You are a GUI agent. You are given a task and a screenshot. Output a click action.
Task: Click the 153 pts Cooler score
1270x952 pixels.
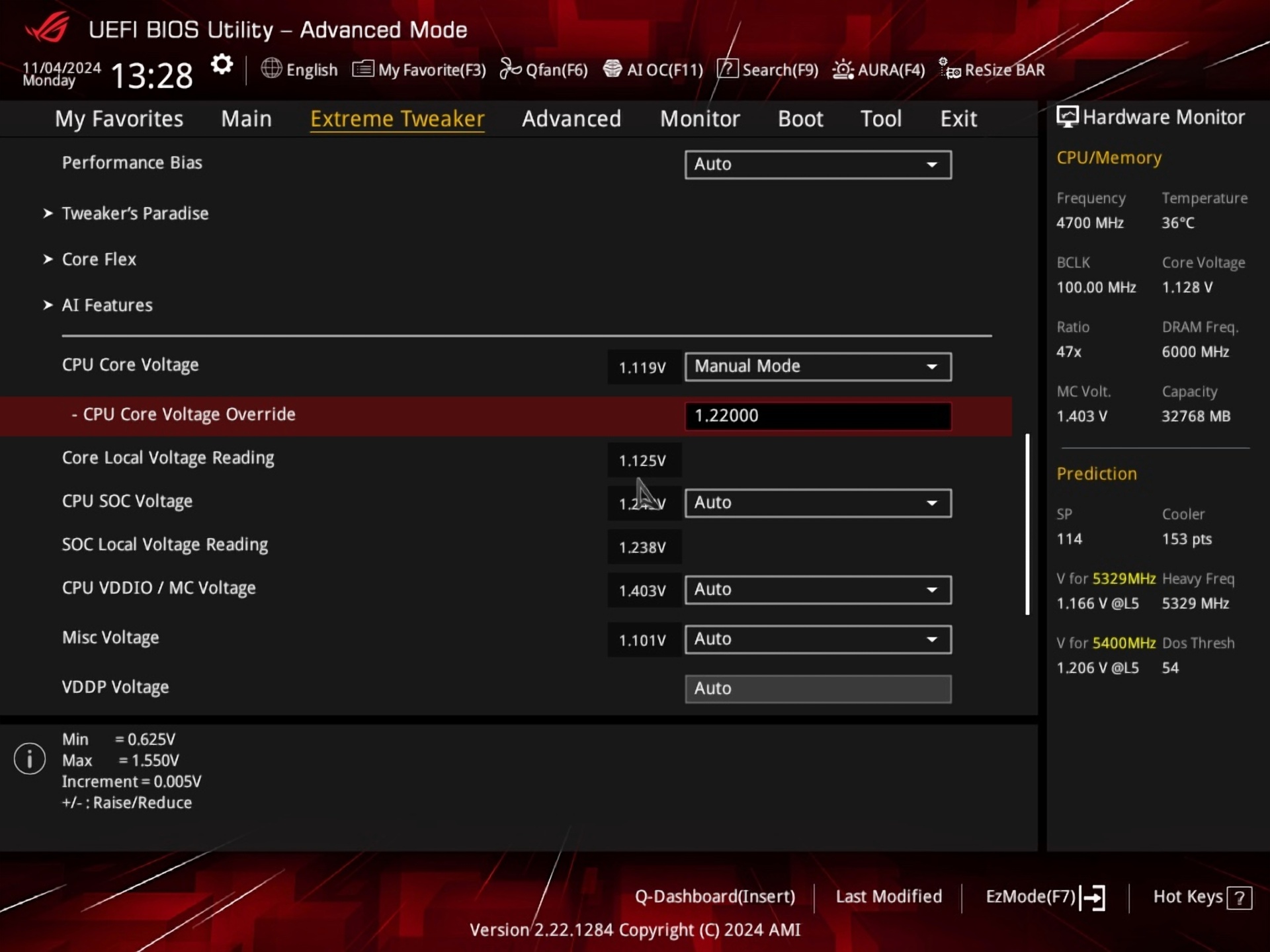1187,539
